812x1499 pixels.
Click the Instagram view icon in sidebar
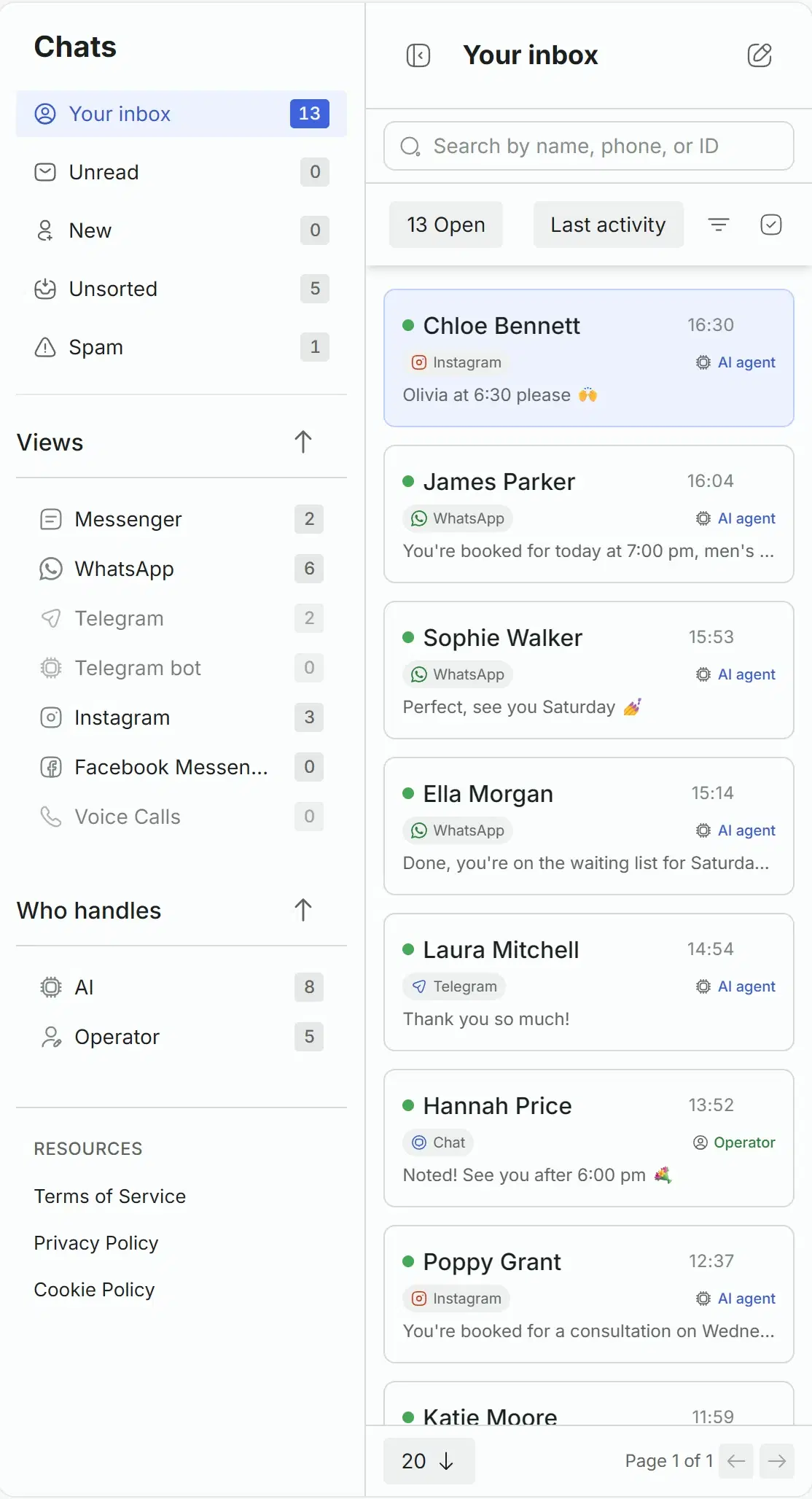(51, 717)
